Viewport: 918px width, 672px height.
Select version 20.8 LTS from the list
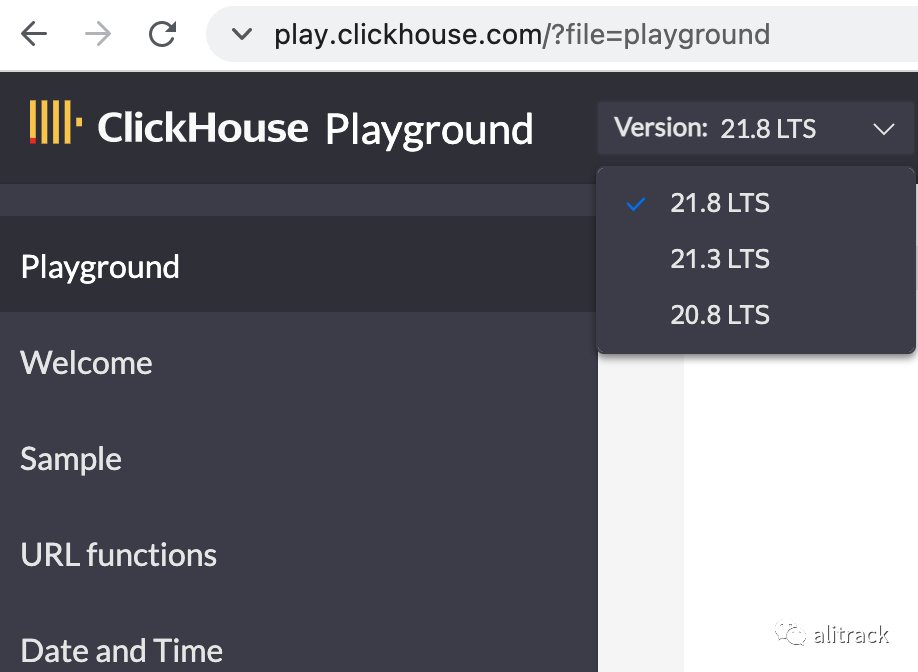720,314
